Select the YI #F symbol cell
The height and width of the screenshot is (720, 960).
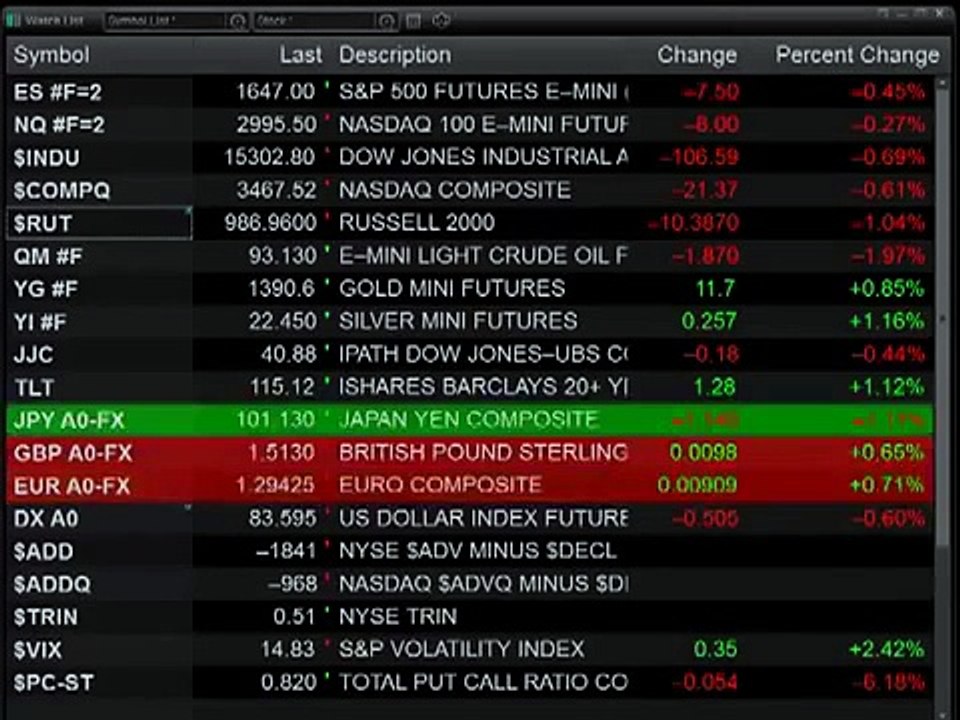[100, 321]
